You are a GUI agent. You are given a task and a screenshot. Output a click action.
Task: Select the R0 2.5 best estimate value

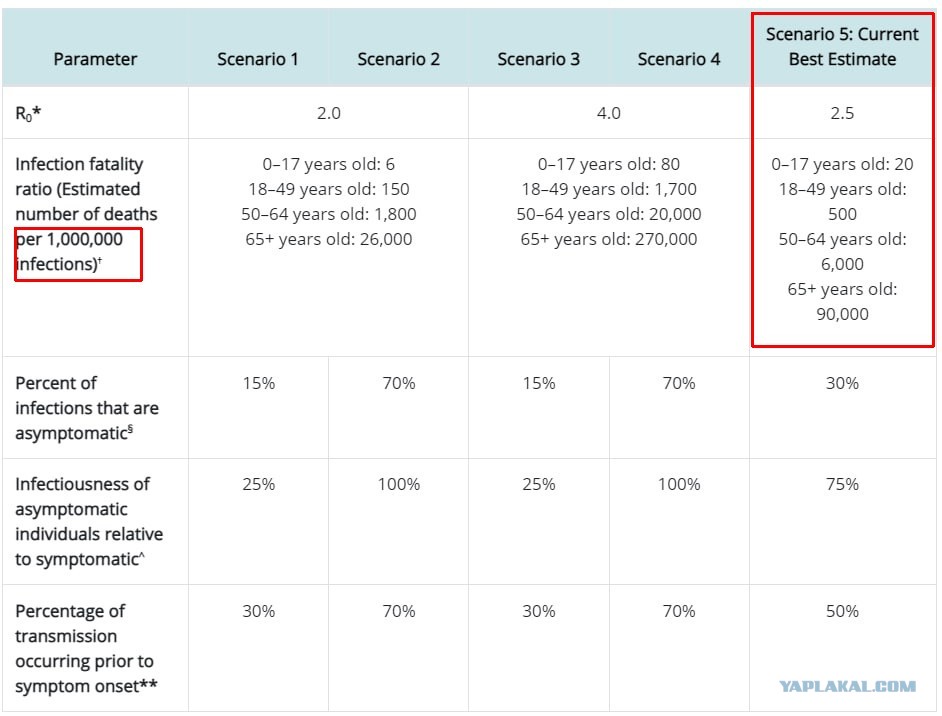pos(842,113)
